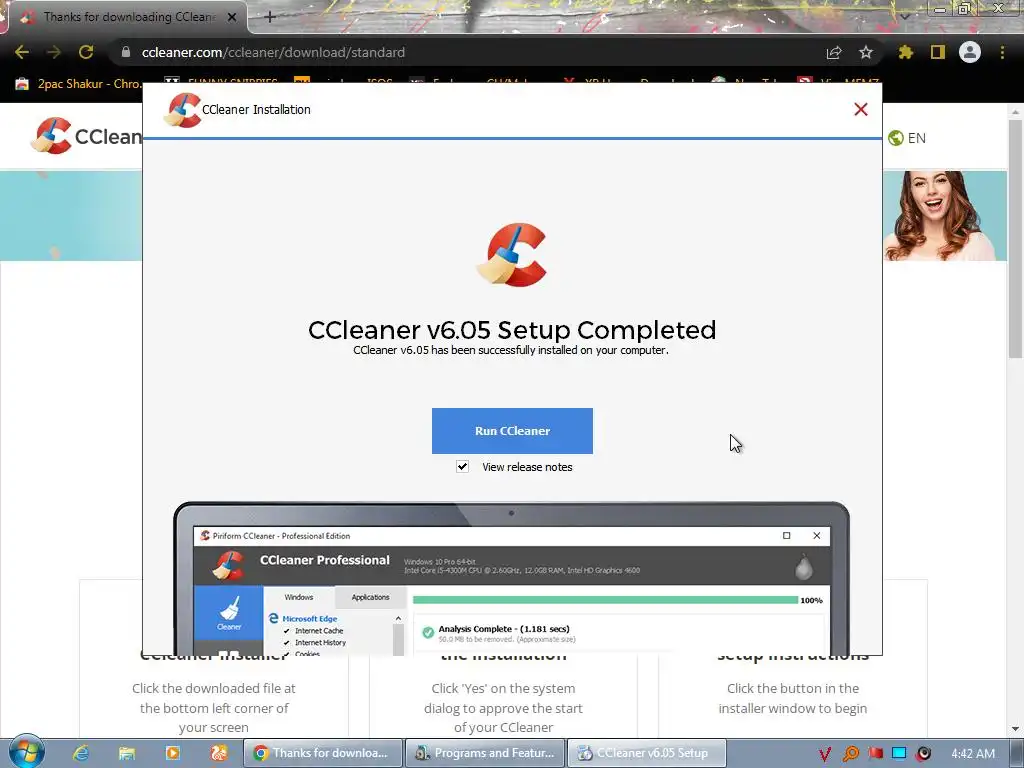This screenshot has height=768, width=1024.
Task: Click the round speaker tray icon
Action: click(923, 754)
